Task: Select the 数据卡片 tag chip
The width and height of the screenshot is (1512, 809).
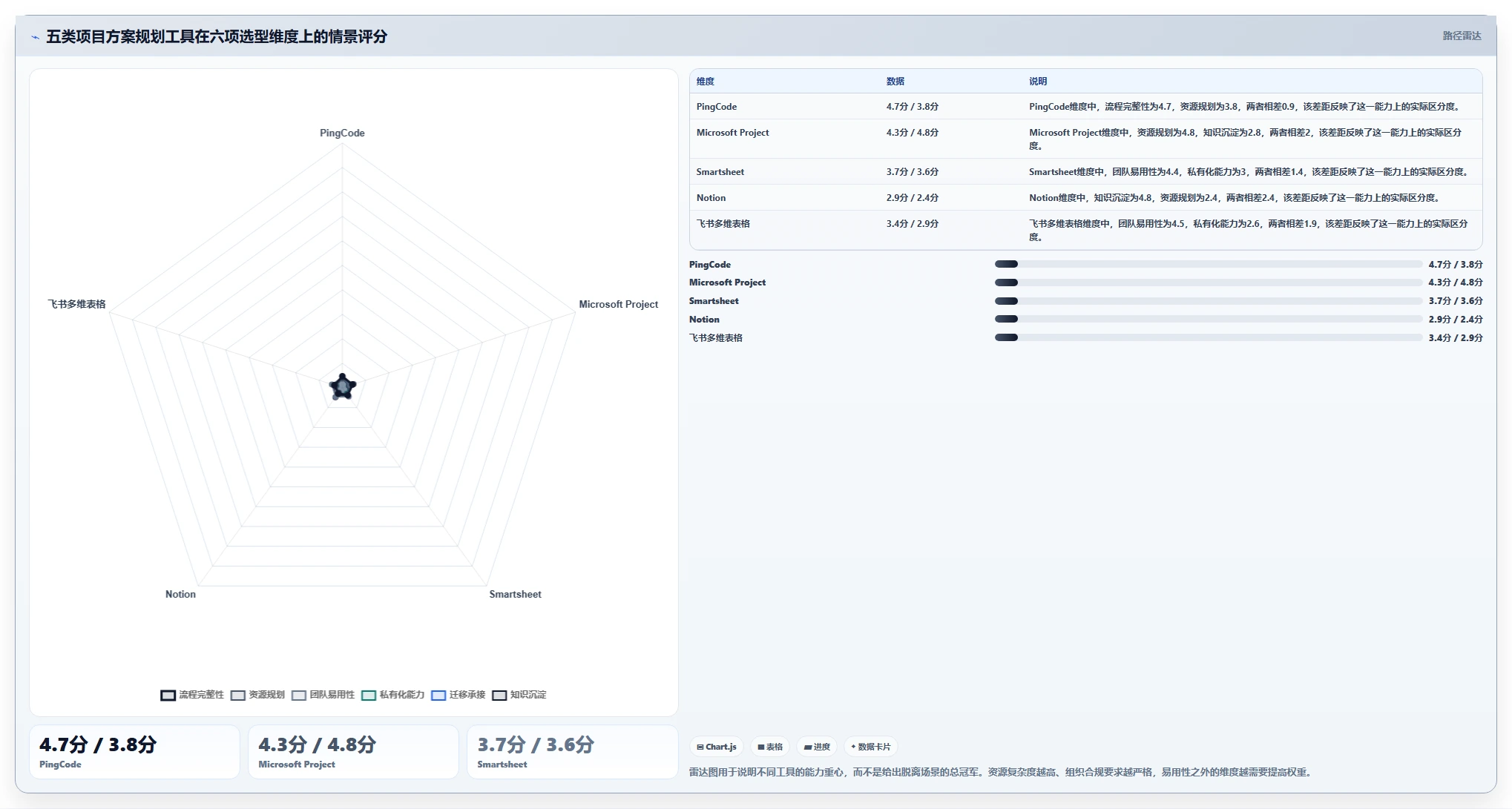Action: pos(870,747)
